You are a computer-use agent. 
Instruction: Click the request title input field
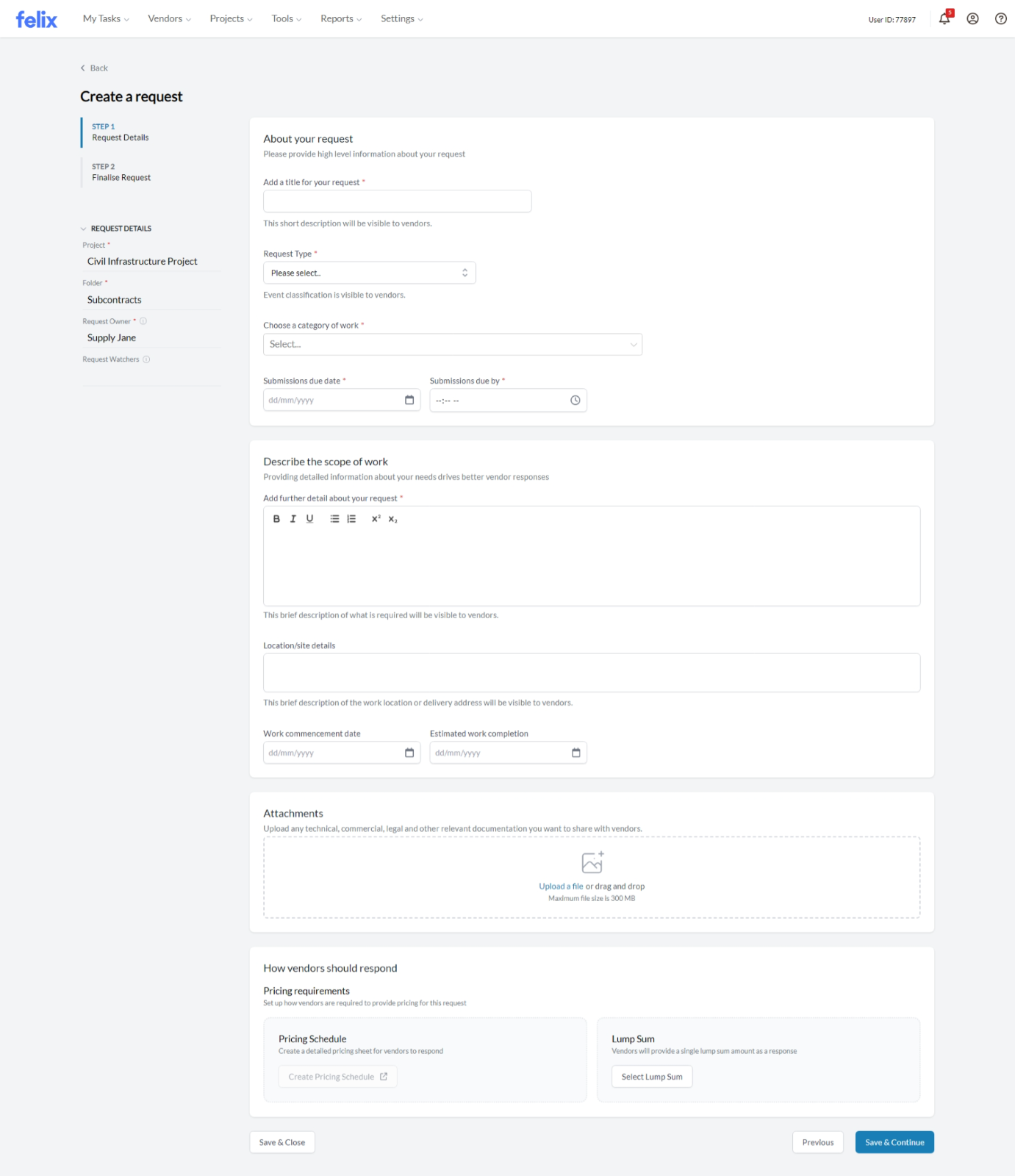click(398, 201)
